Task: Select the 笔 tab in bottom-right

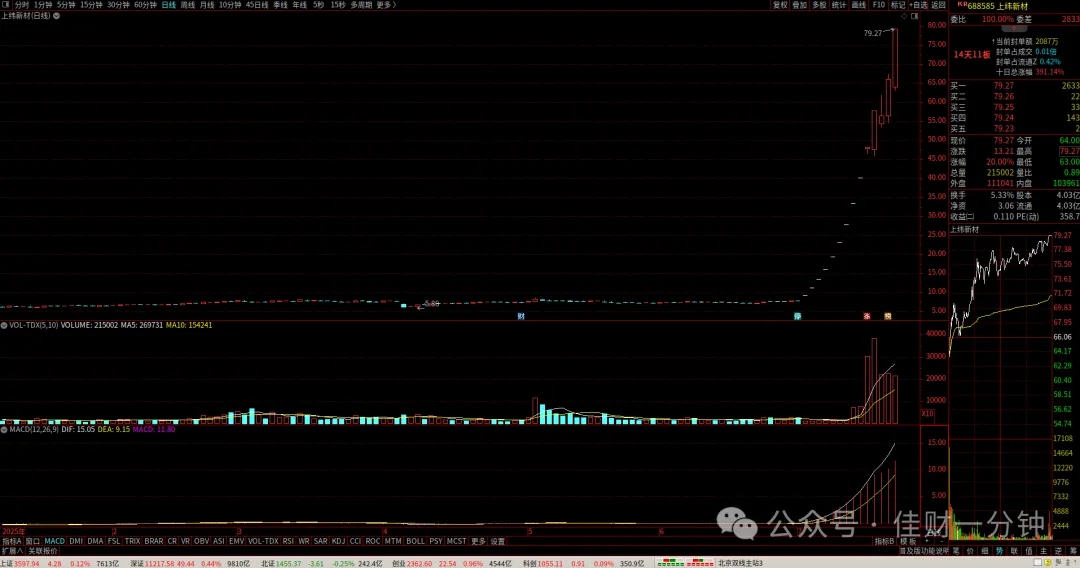Action: 956,551
